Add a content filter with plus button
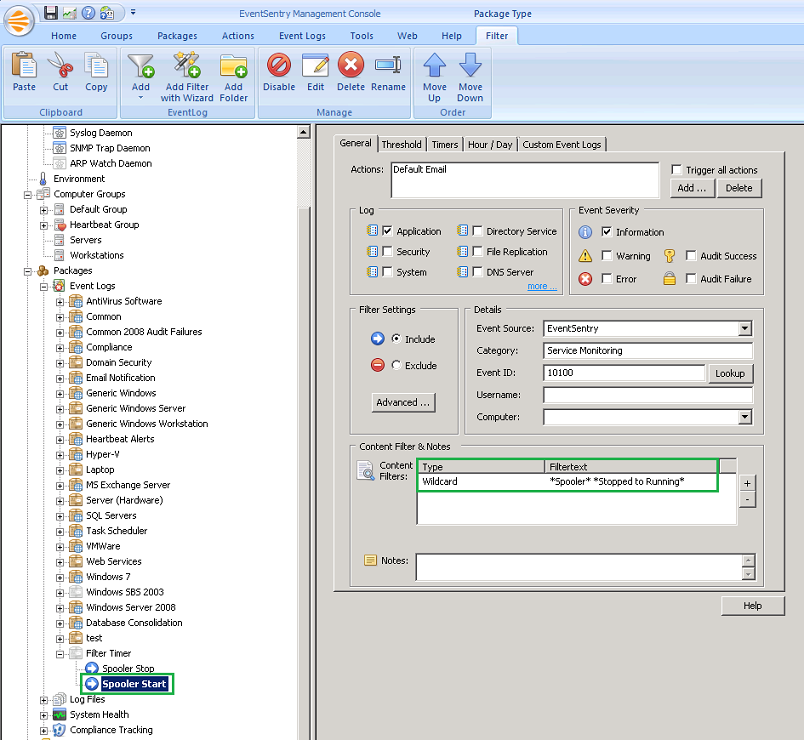The width and height of the screenshot is (804, 740). 747,483
